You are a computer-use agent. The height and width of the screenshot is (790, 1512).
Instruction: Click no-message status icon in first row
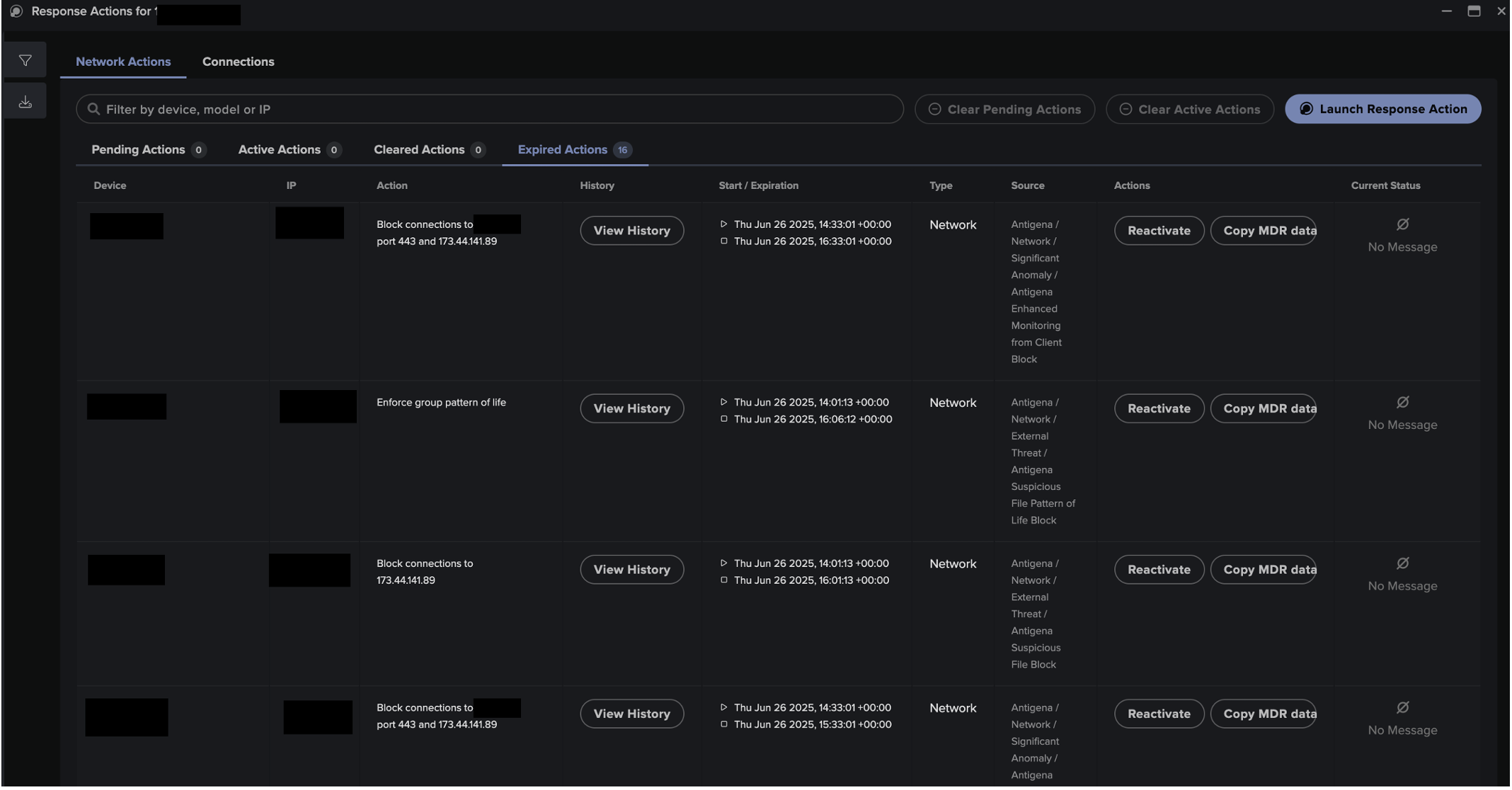click(1402, 224)
